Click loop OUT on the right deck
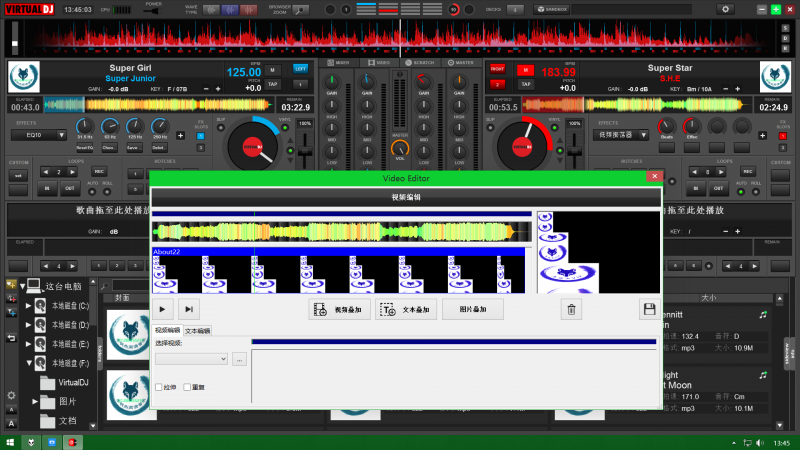 click(x=718, y=188)
